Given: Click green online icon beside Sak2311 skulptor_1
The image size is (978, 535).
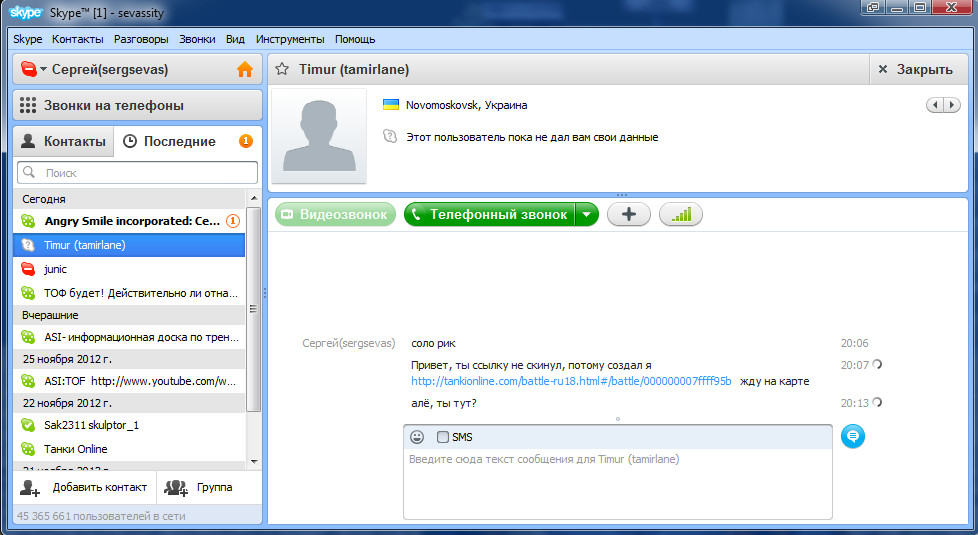Looking at the screenshot, I should coord(28,425).
